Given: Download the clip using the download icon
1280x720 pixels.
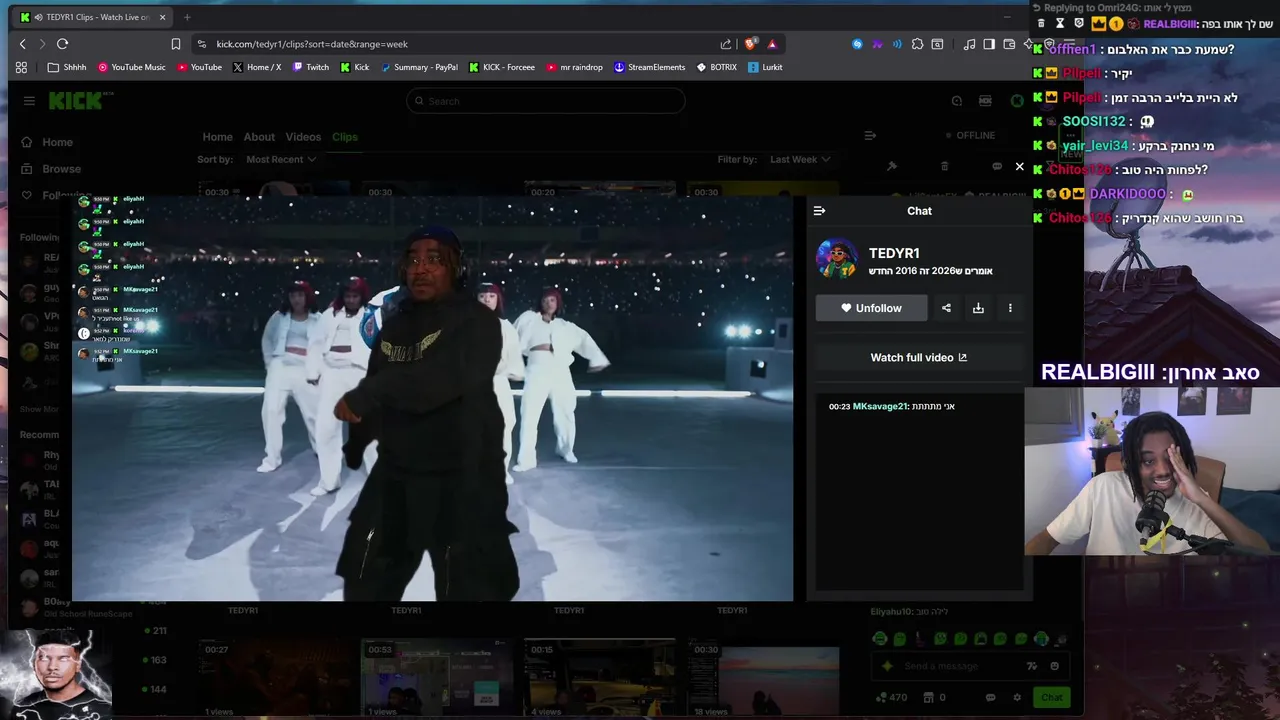Looking at the screenshot, I should point(978,308).
